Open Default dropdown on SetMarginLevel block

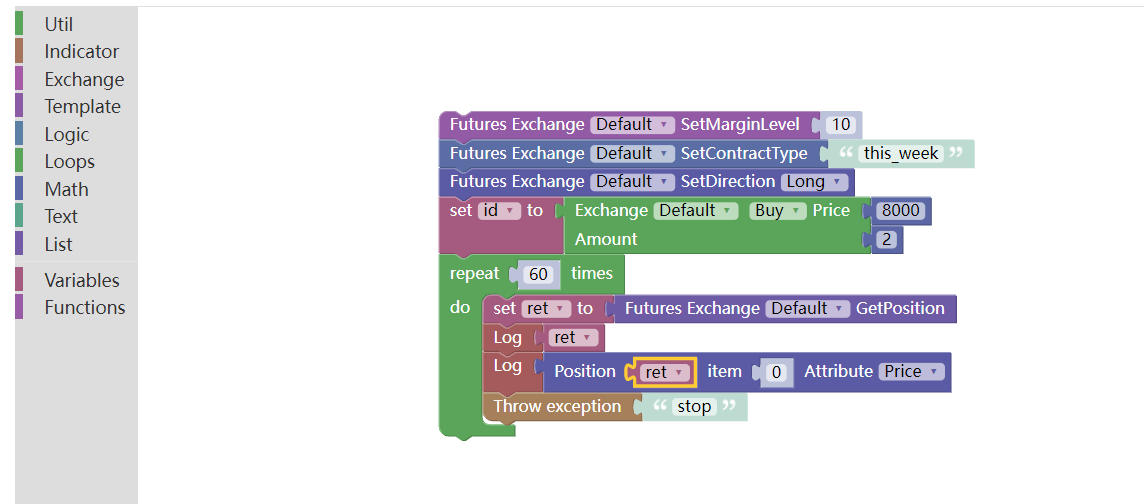point(632,125)
